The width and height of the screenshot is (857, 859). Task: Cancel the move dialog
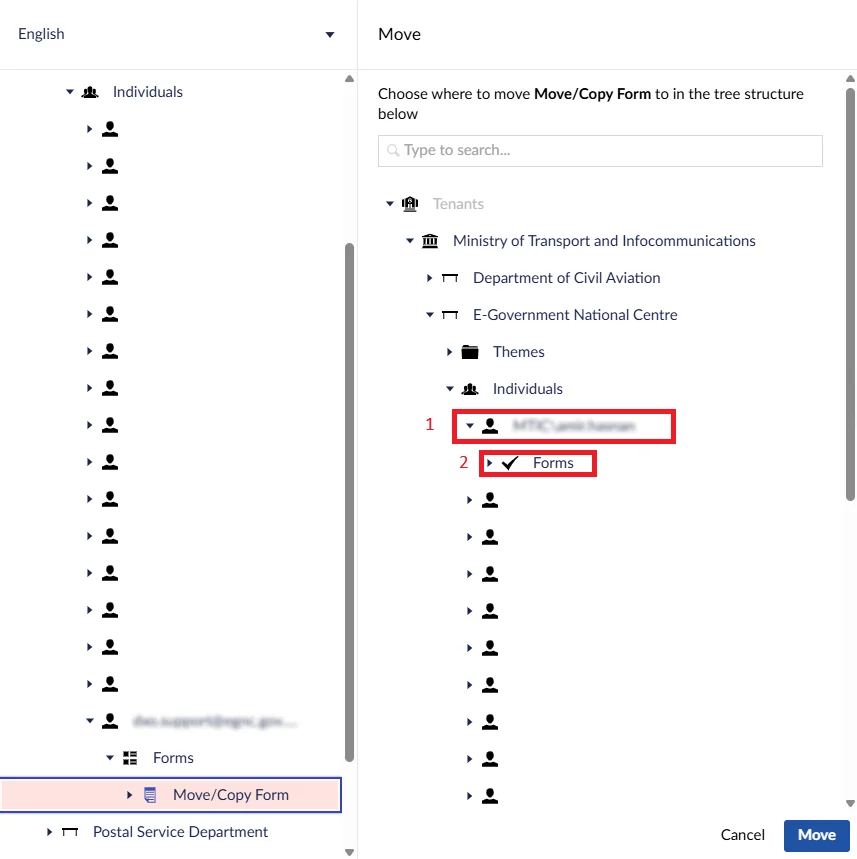pos(742,835)
